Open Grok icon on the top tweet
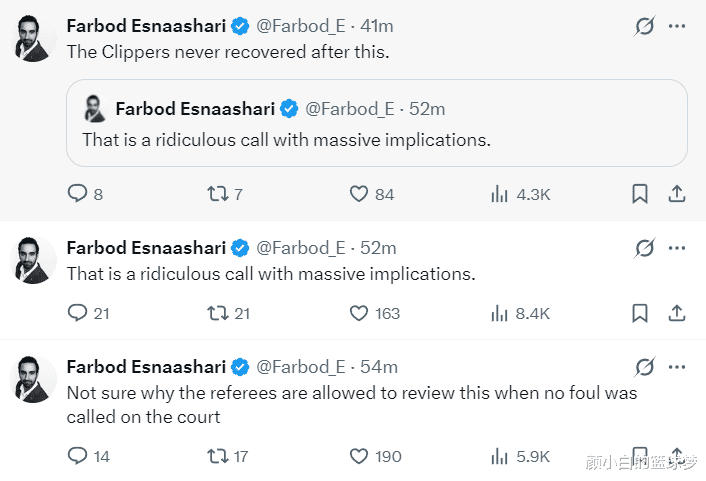 [x=645, y=27]
